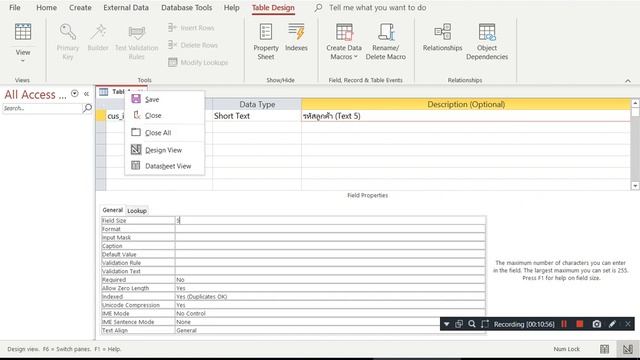The width and height of the screenshot is (640, 360).
Task: Click the Caption property field
Action: 330,246
